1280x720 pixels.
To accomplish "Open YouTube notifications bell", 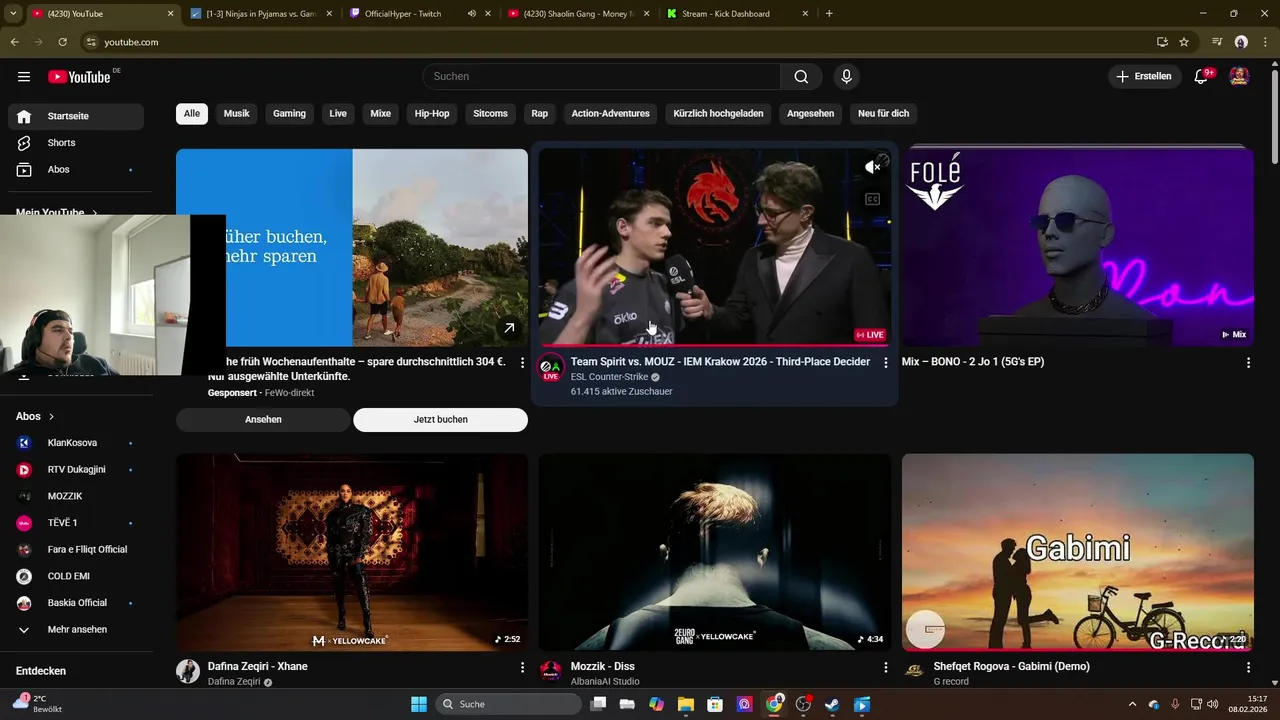I will point(1202,76).
